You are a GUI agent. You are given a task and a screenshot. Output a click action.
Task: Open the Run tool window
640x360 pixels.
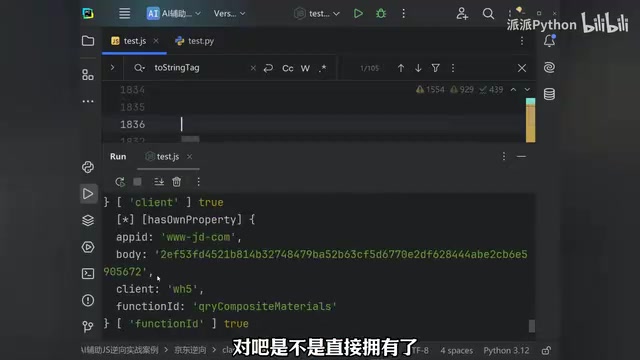coord(88,193)
